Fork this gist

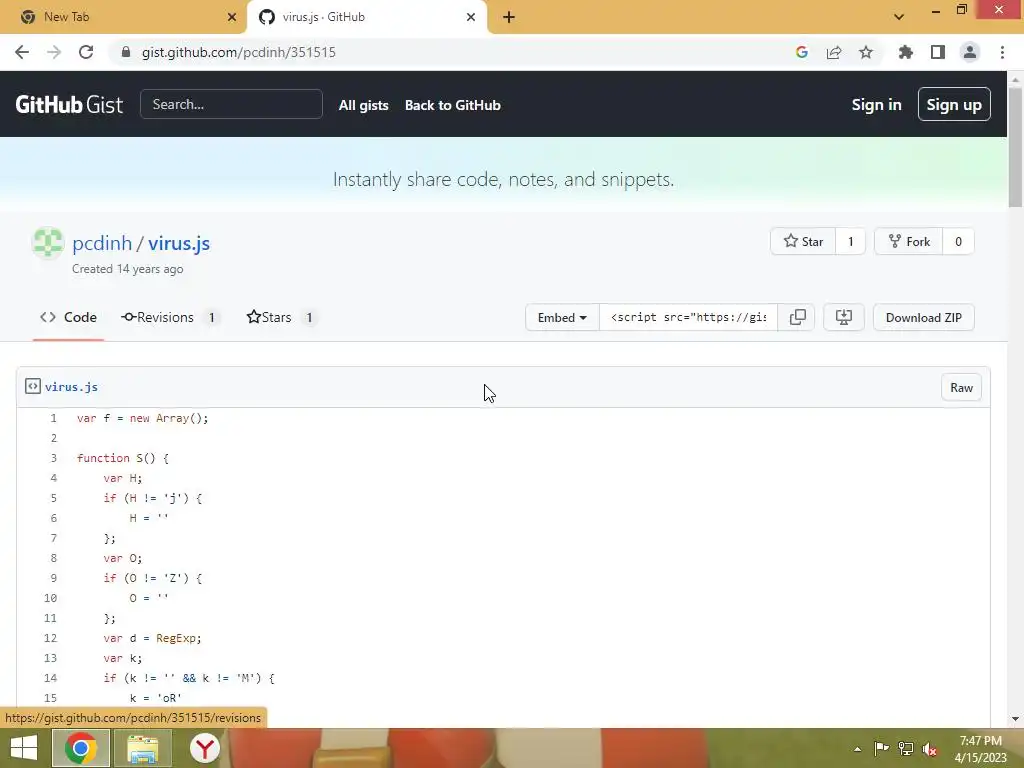pyautogui.click(x=909, y=242)
